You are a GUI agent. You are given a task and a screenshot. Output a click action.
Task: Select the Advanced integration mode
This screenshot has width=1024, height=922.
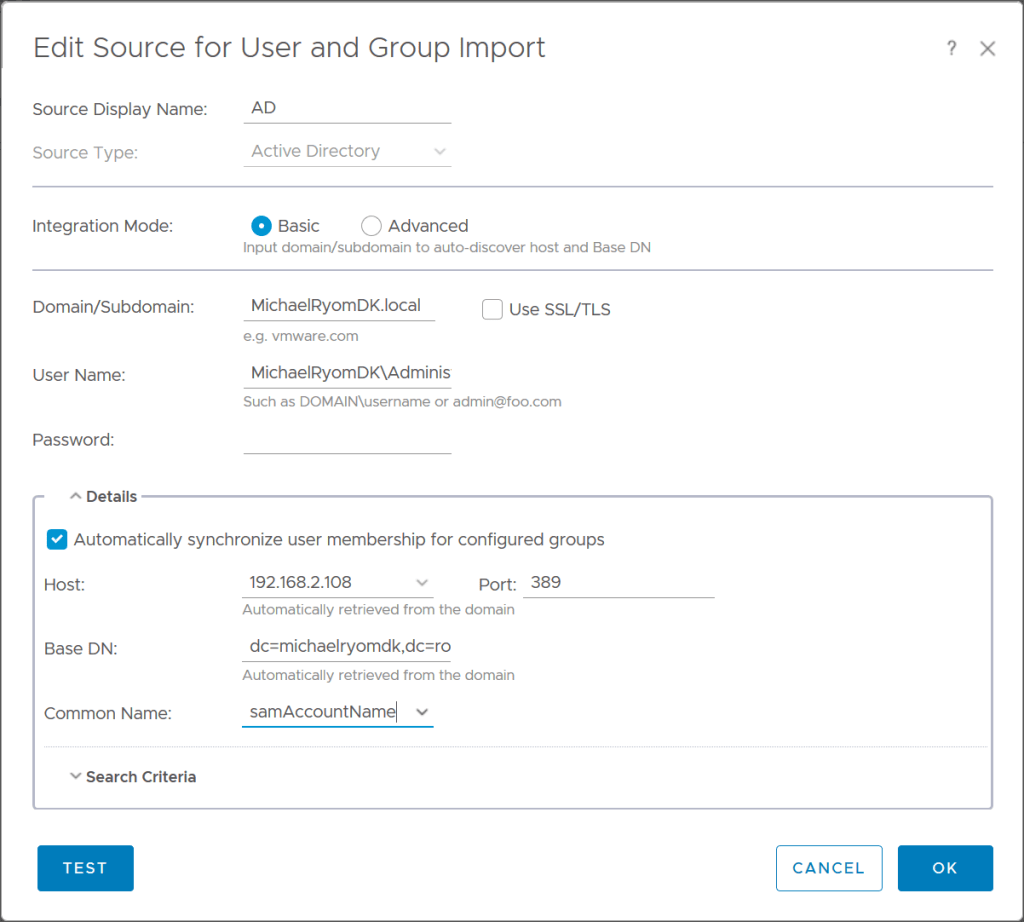[x=371, y=226]
